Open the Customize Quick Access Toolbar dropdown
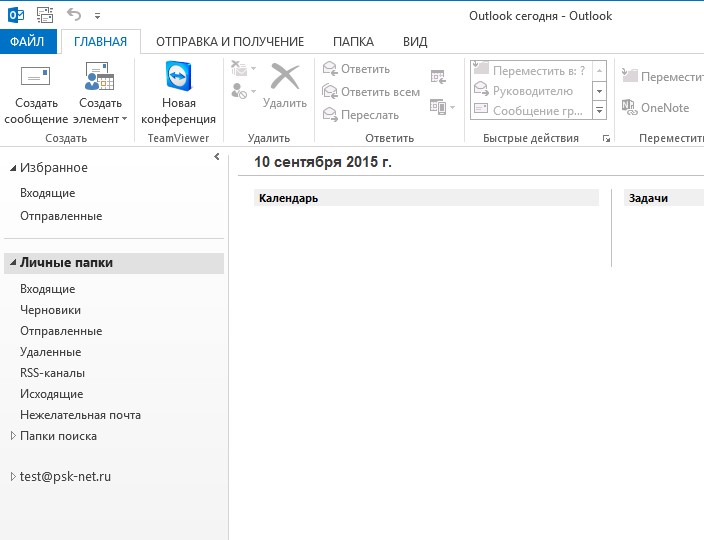704x540 pixels. [97, 16]
